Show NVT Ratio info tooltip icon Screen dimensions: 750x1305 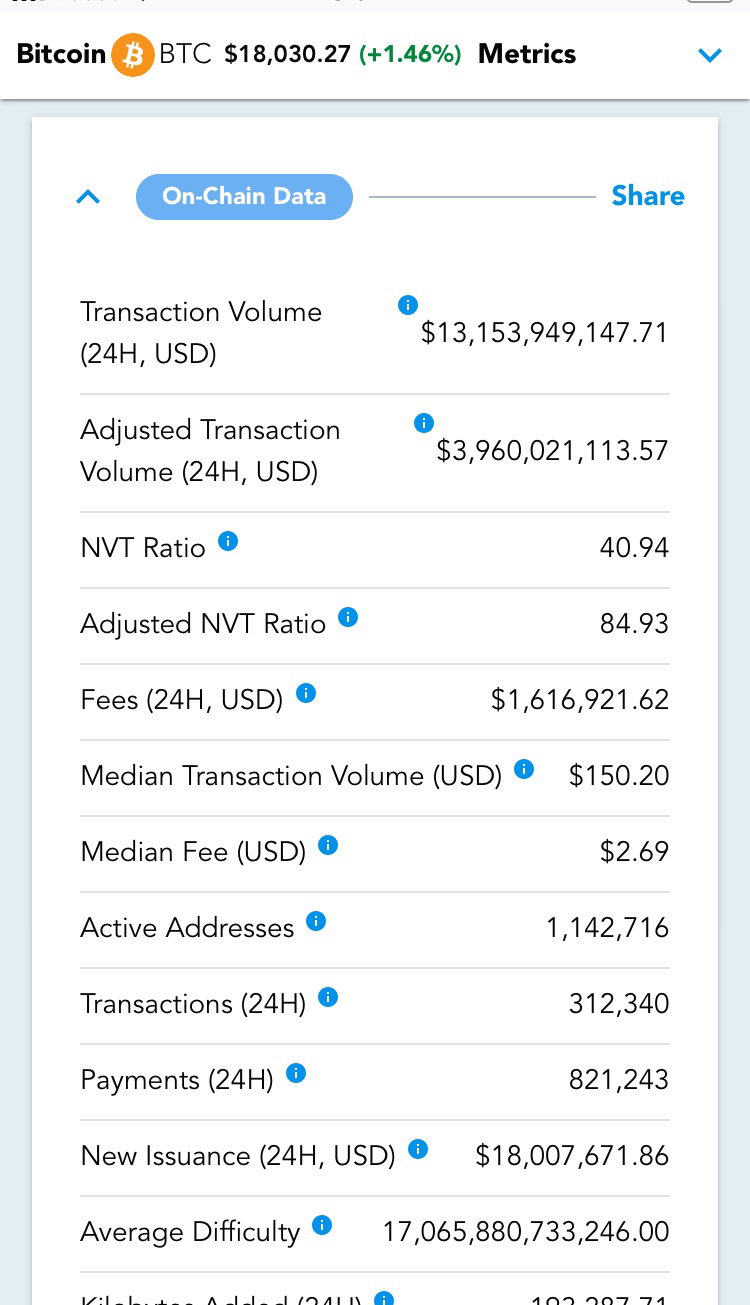[228, 541]
